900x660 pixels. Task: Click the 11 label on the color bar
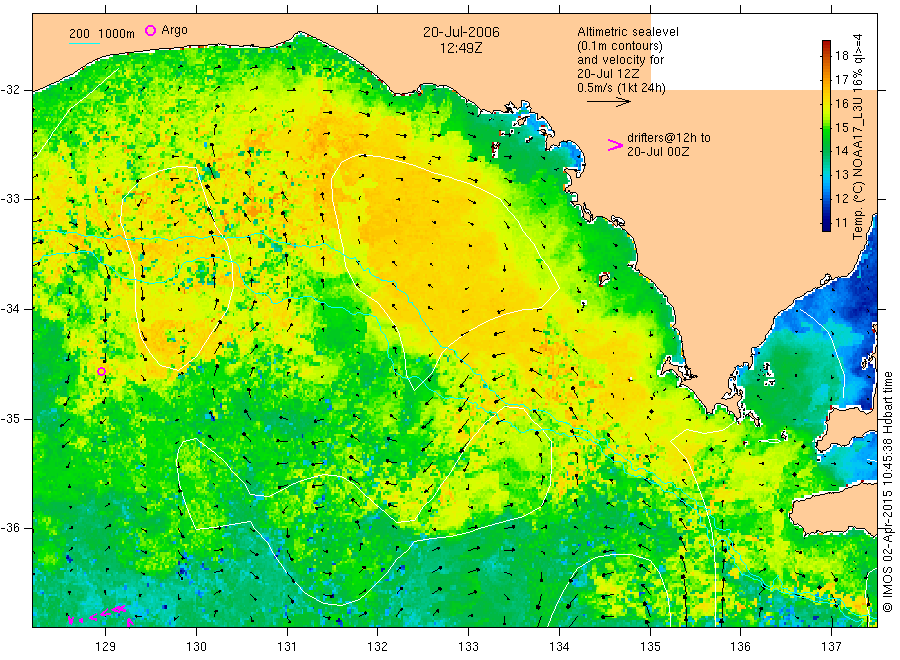[x=841, y=223]
